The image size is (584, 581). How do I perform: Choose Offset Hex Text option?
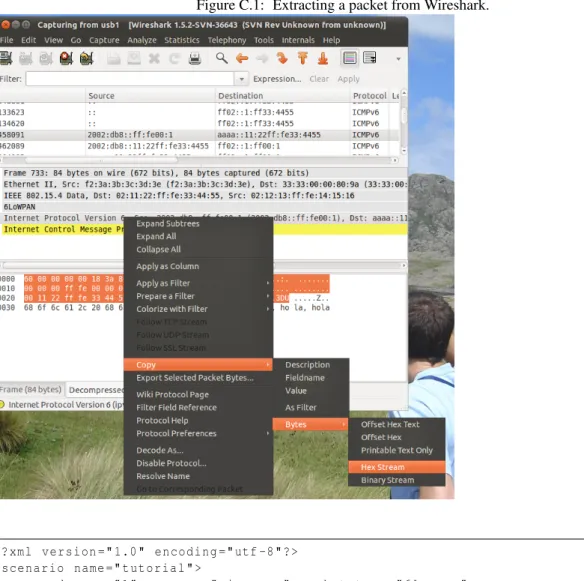[x=397, y=425]
